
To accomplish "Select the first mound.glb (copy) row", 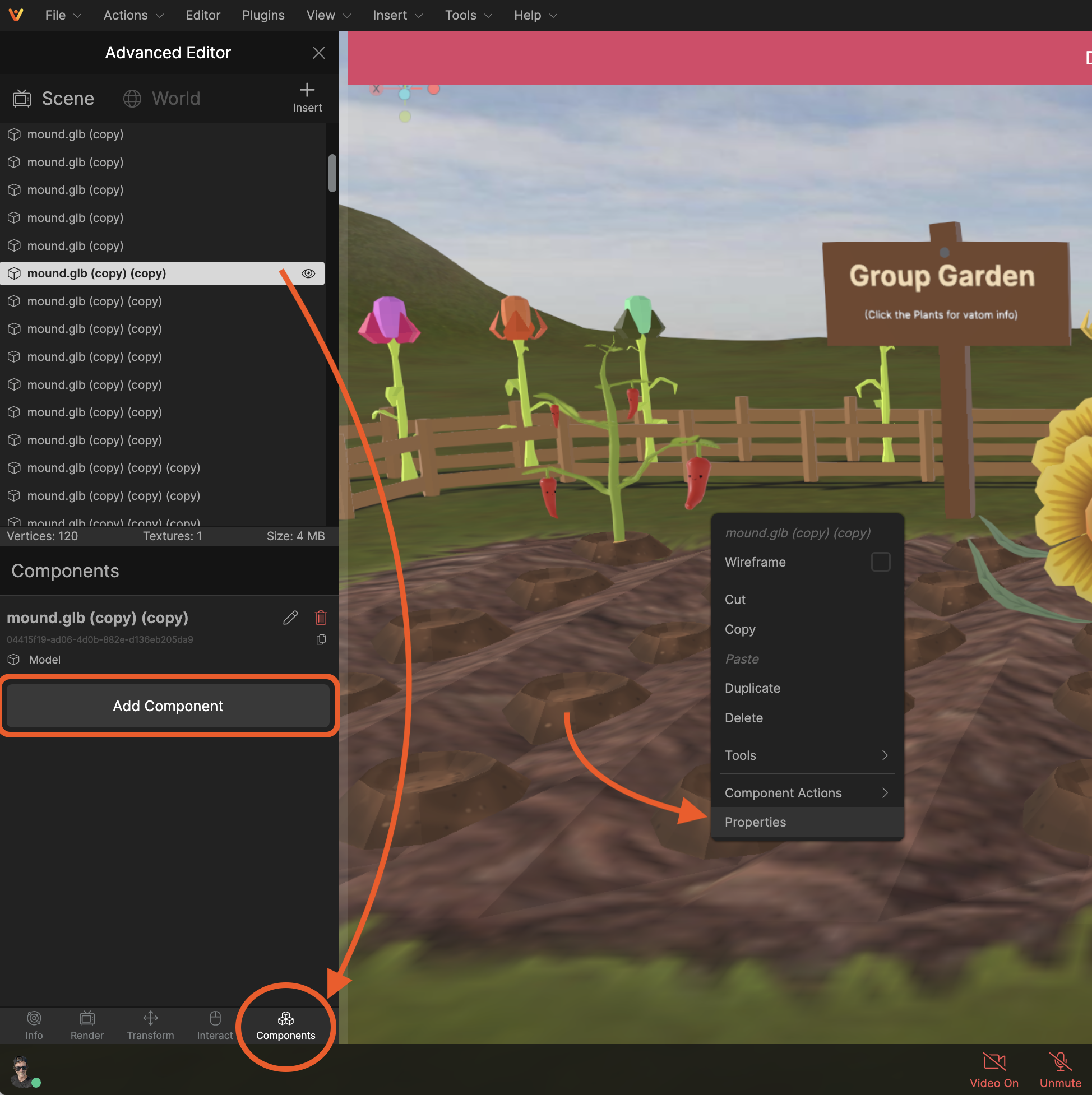I will click(x=162, y=134).
